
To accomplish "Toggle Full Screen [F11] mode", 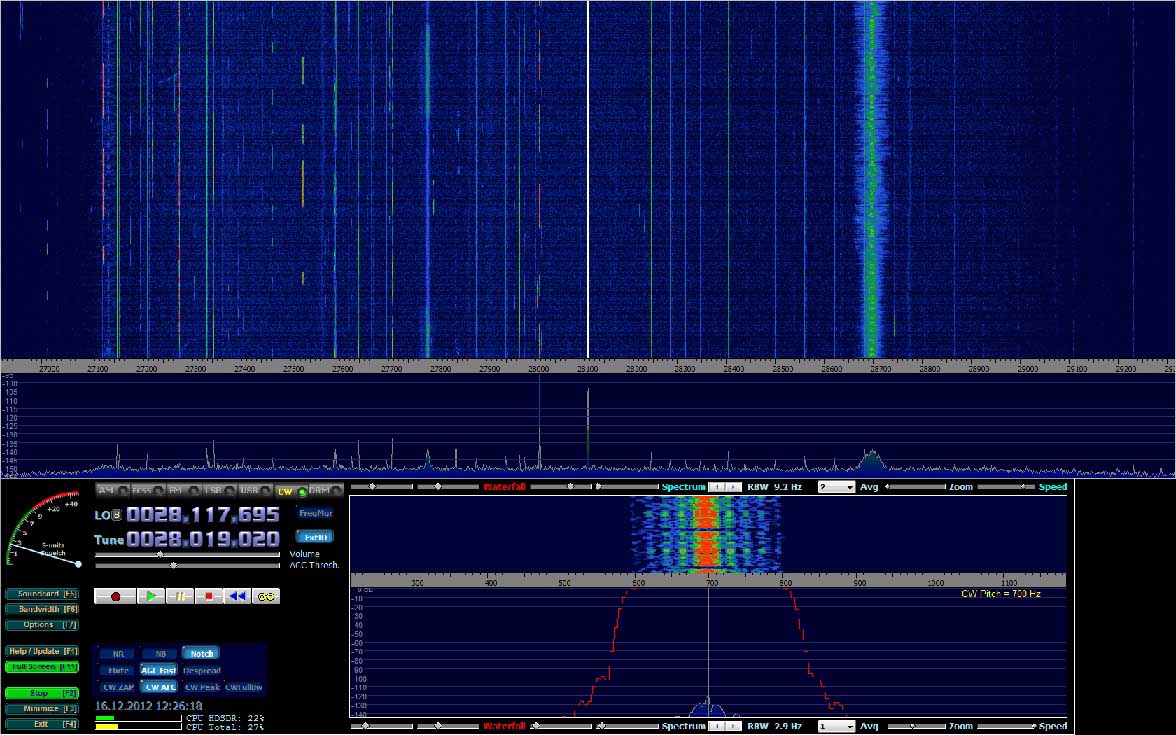I will [42, 667].
